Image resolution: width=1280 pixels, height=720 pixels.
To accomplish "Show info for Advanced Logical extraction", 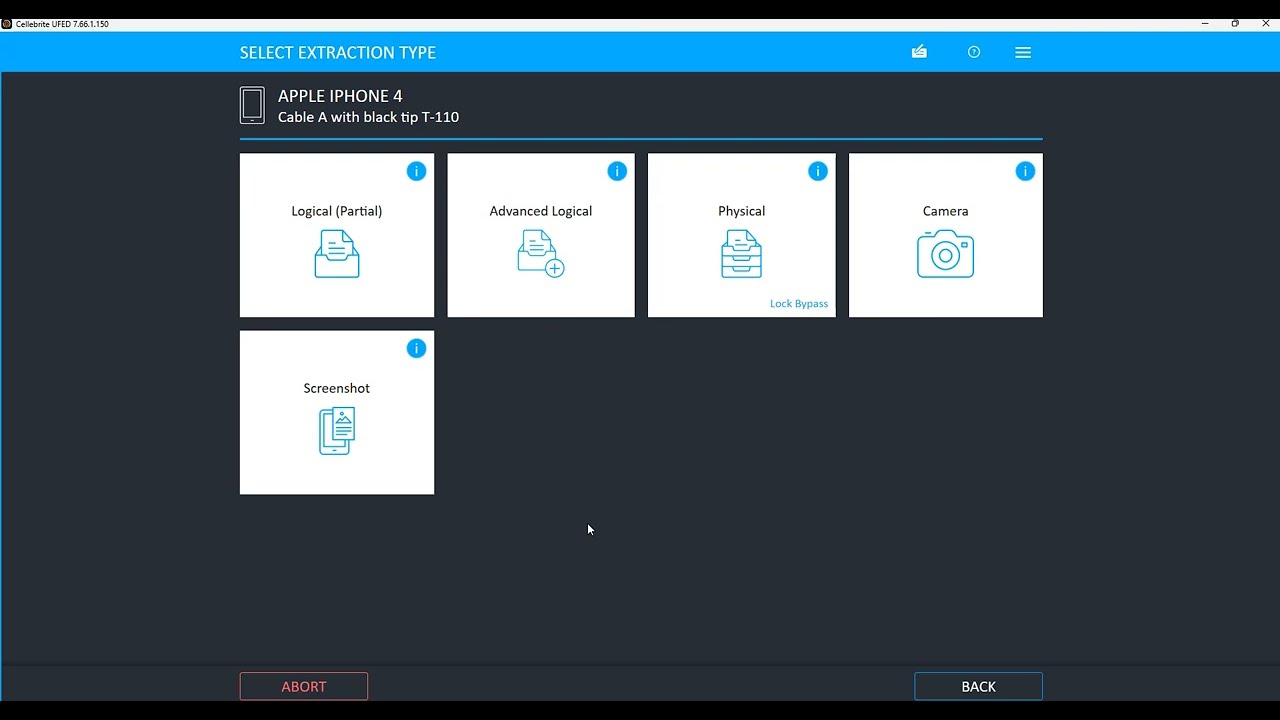I will [617, 171].
